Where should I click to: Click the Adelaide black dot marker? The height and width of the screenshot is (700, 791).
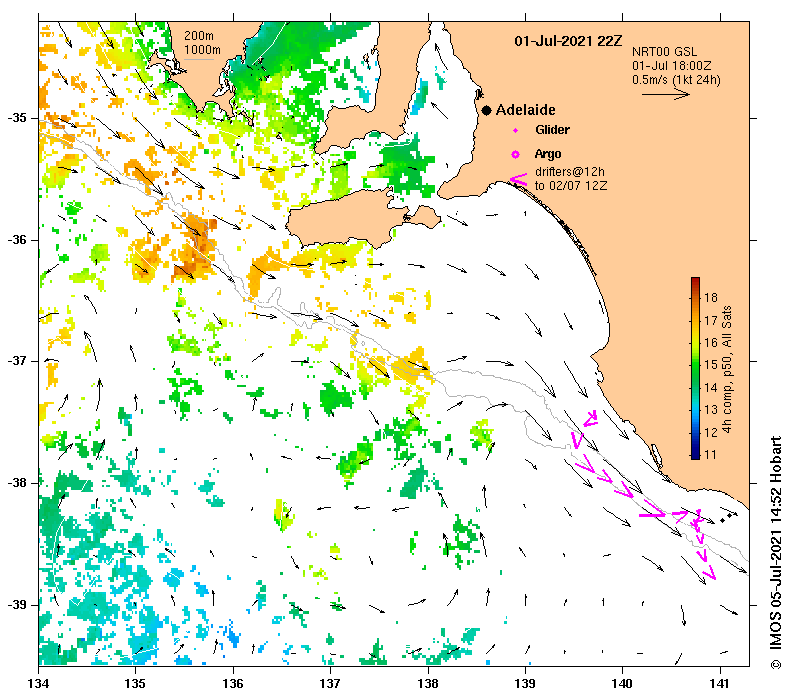[x=486, y=110]
